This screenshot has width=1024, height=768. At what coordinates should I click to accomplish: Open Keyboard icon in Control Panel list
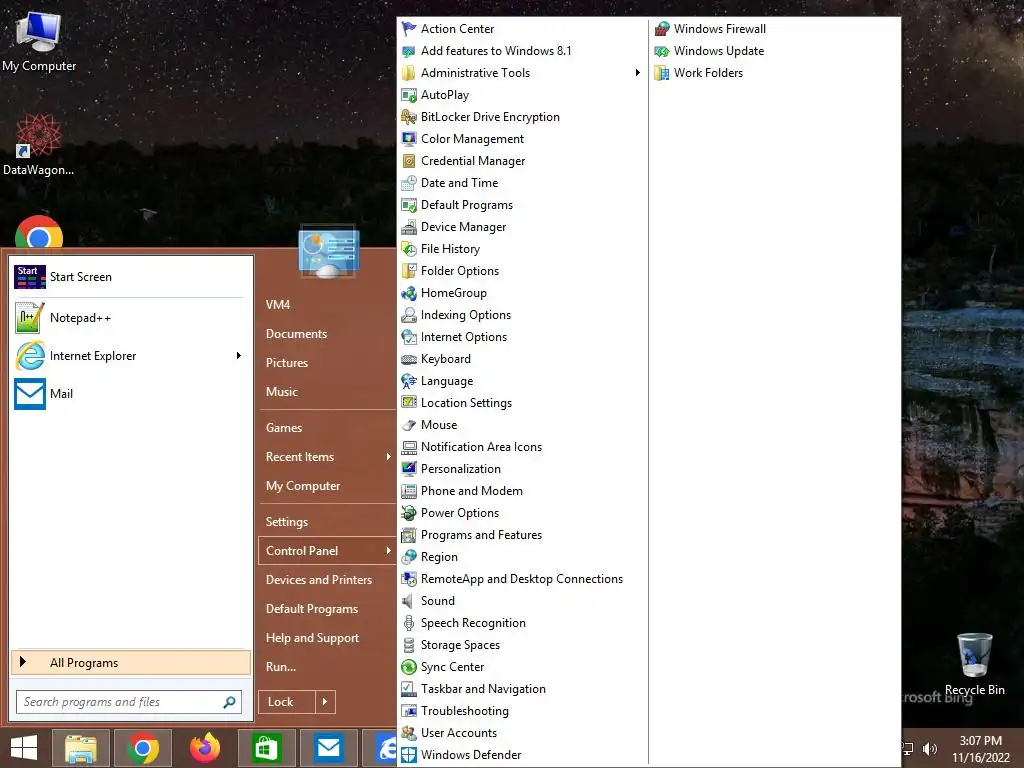pyautogui.click(x=409, y=359)
